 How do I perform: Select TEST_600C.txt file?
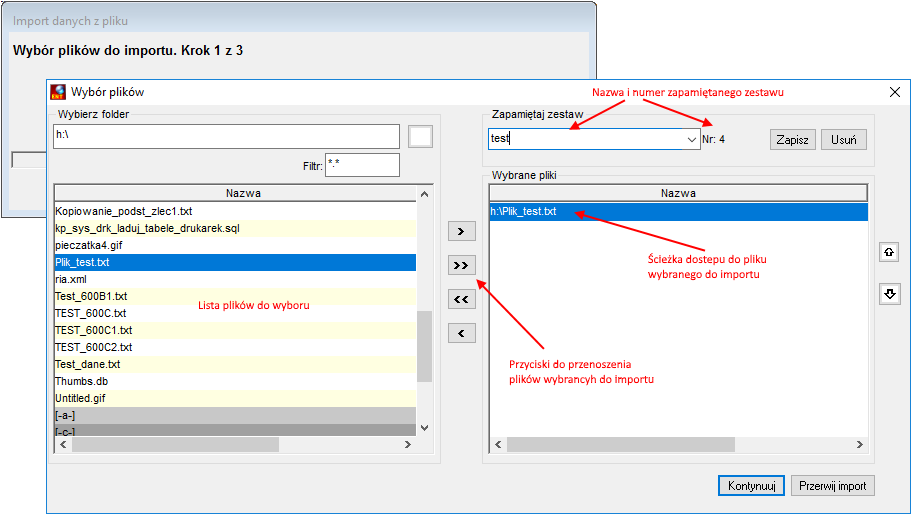pos(235,313)
